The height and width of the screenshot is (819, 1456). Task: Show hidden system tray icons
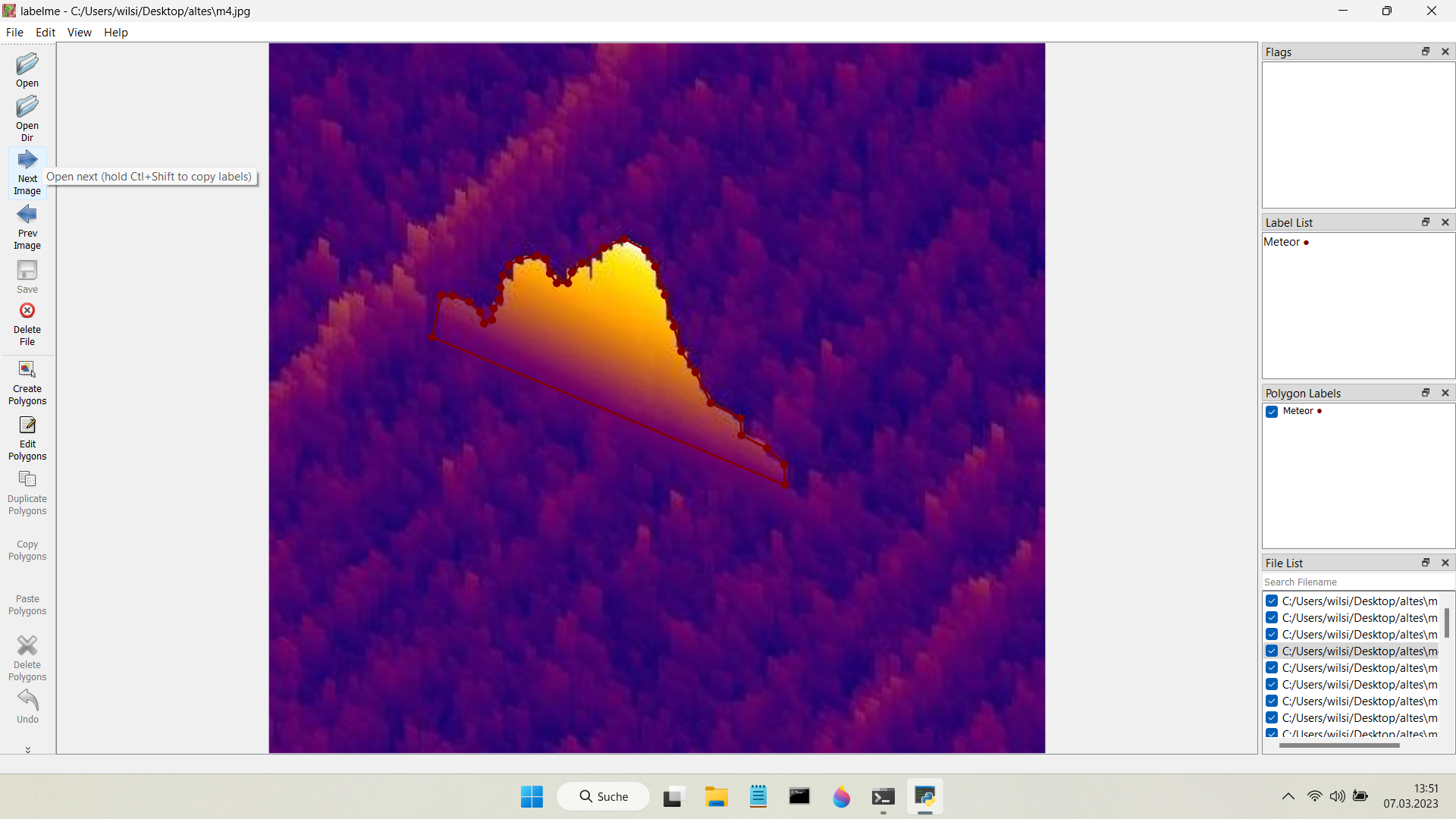[x=1288, y=796]
